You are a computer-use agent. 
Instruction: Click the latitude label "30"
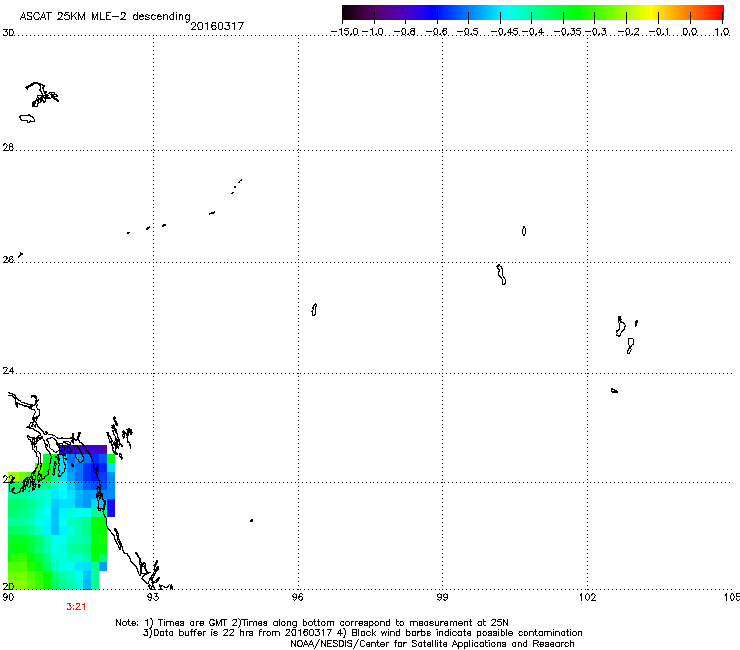pos(8,33)
